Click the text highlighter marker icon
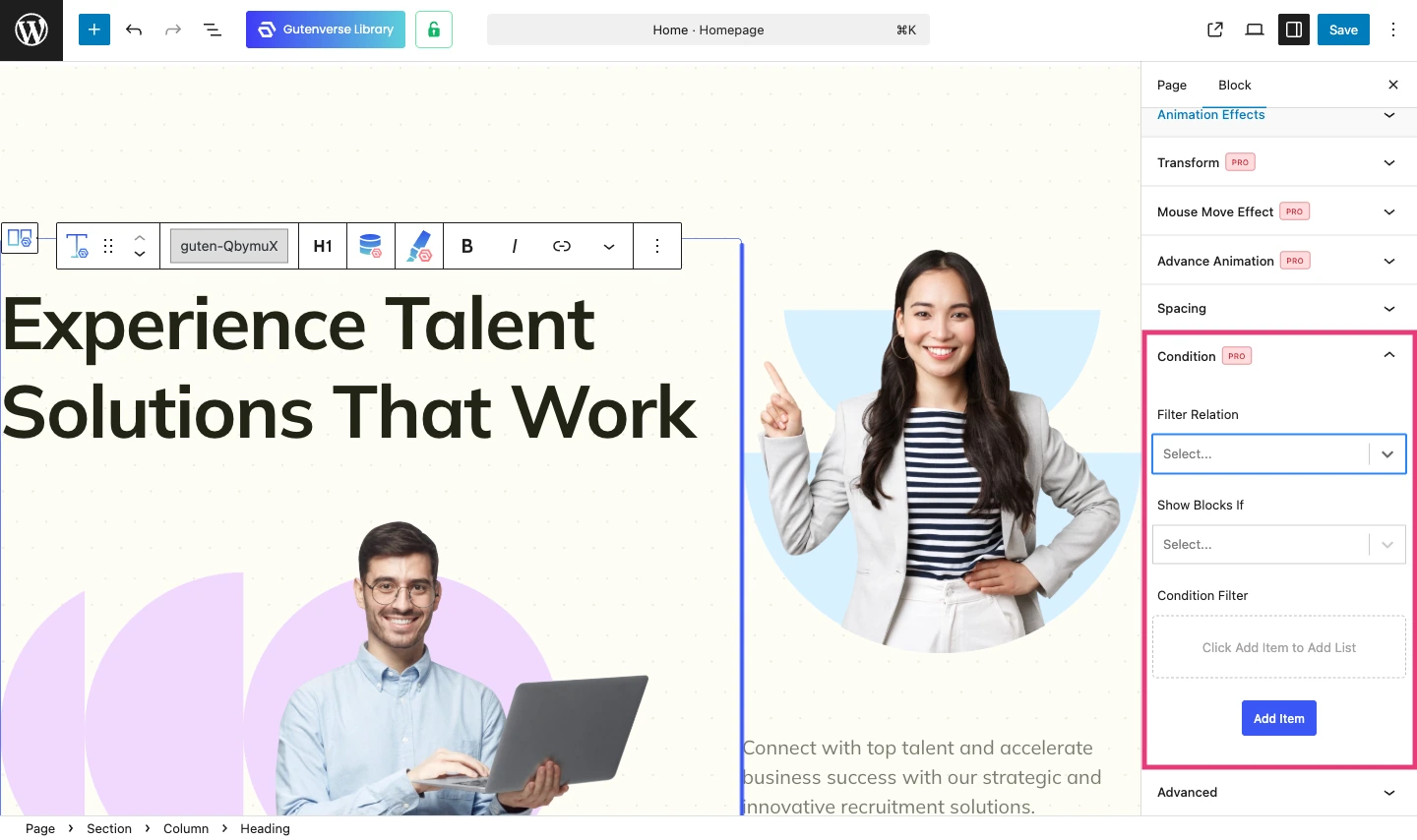The image size is (1417, 840). [x=419, y=246]
